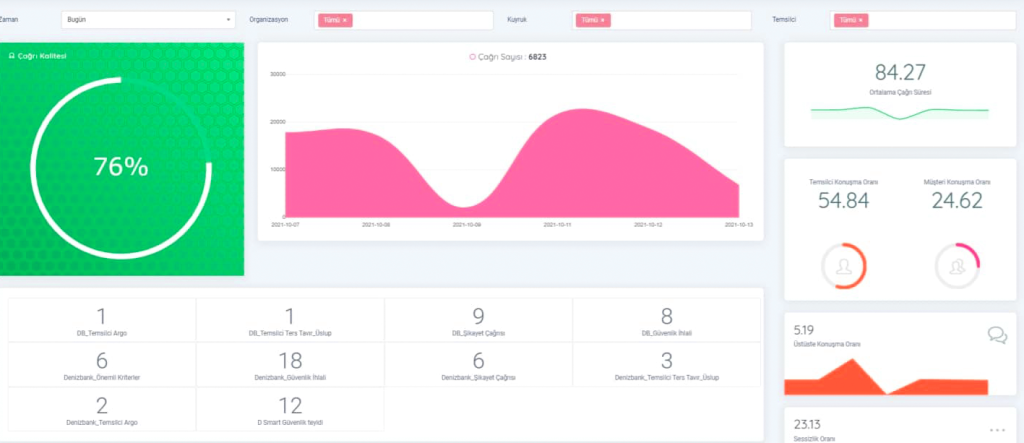Click the 54.84 Temsilci Konuşma Oranı value
This screenshot has height=443, width=1024.
(x=844, y=201)
